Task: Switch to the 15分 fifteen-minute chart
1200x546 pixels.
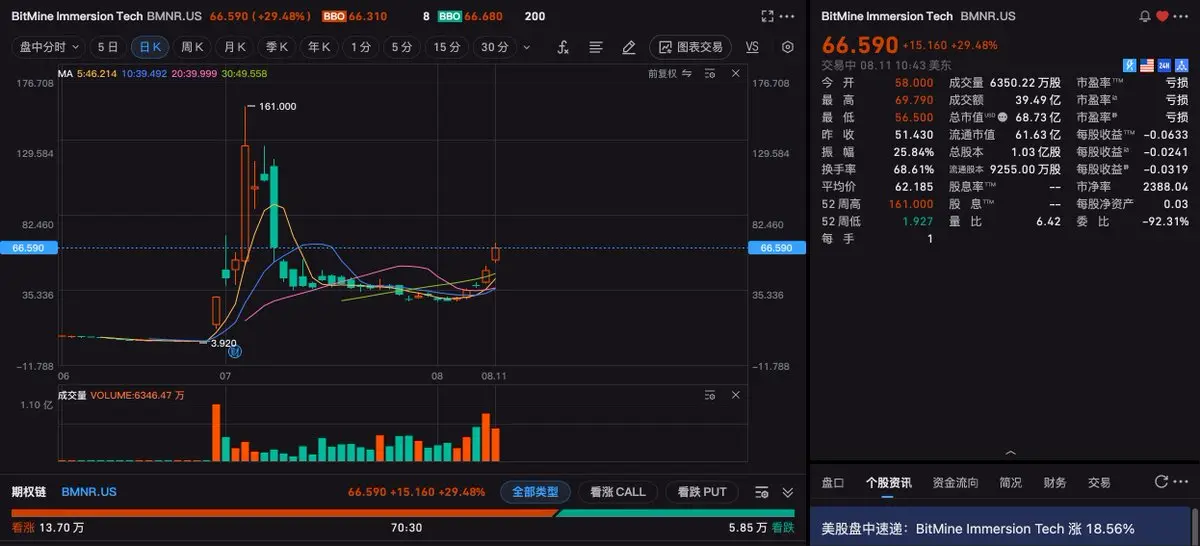Action: (447, 47)
